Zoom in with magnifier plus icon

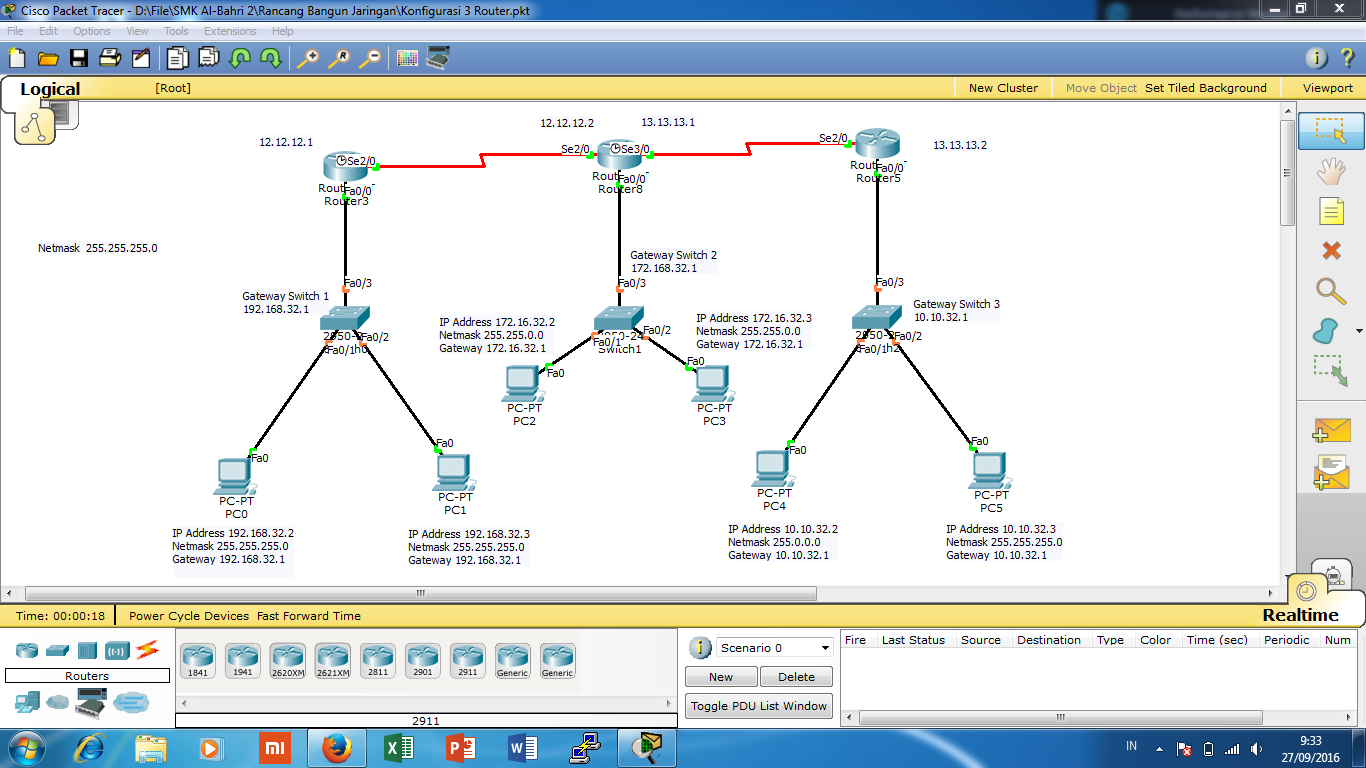click(x=308, y=58)
